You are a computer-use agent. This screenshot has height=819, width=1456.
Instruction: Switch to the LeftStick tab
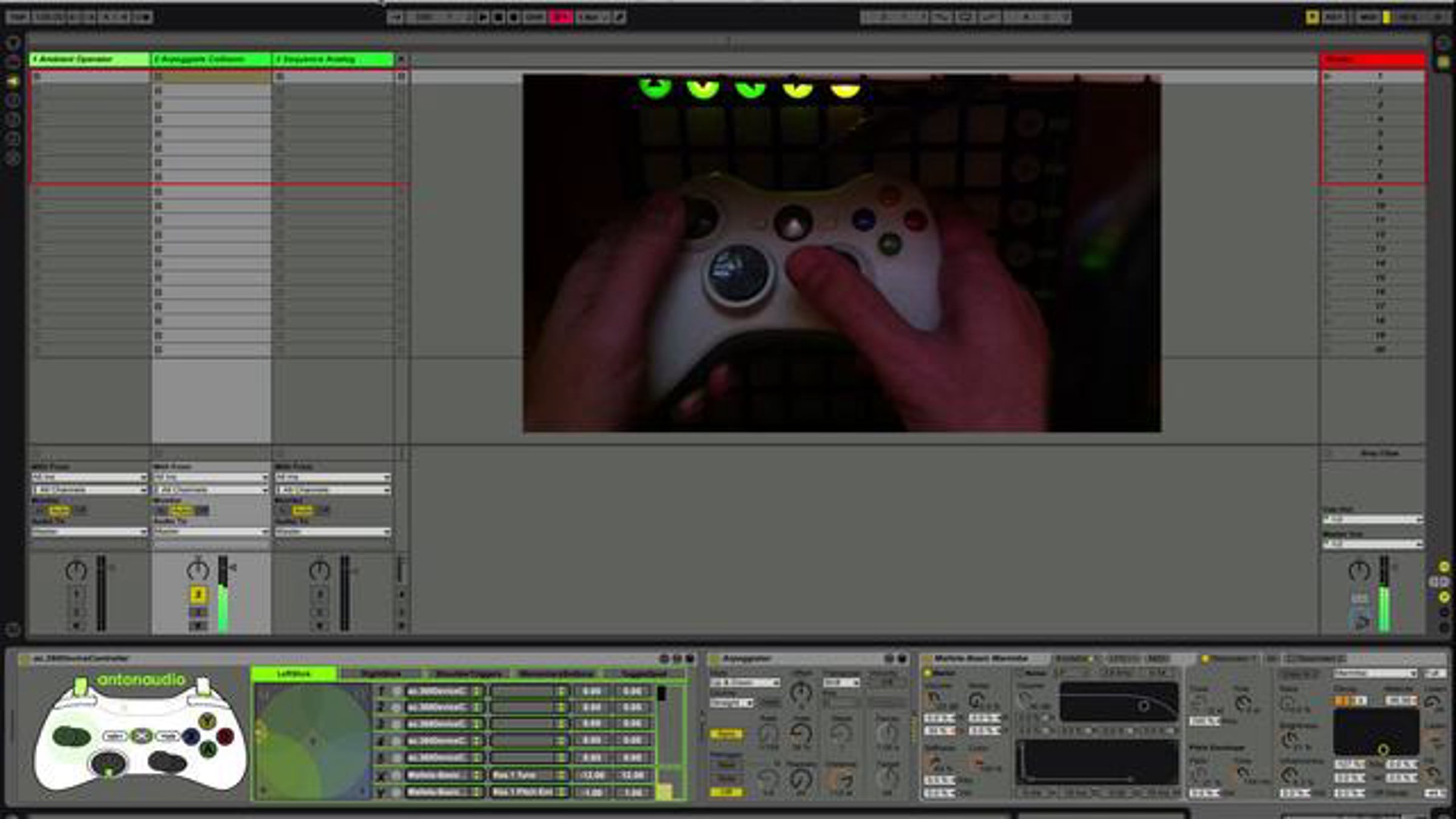point(294,674)
